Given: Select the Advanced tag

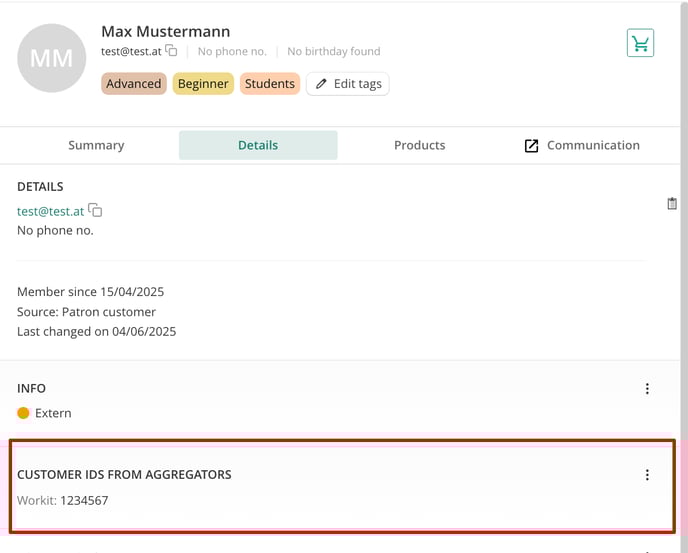Looking at the screenshot, I should point(134,84).
